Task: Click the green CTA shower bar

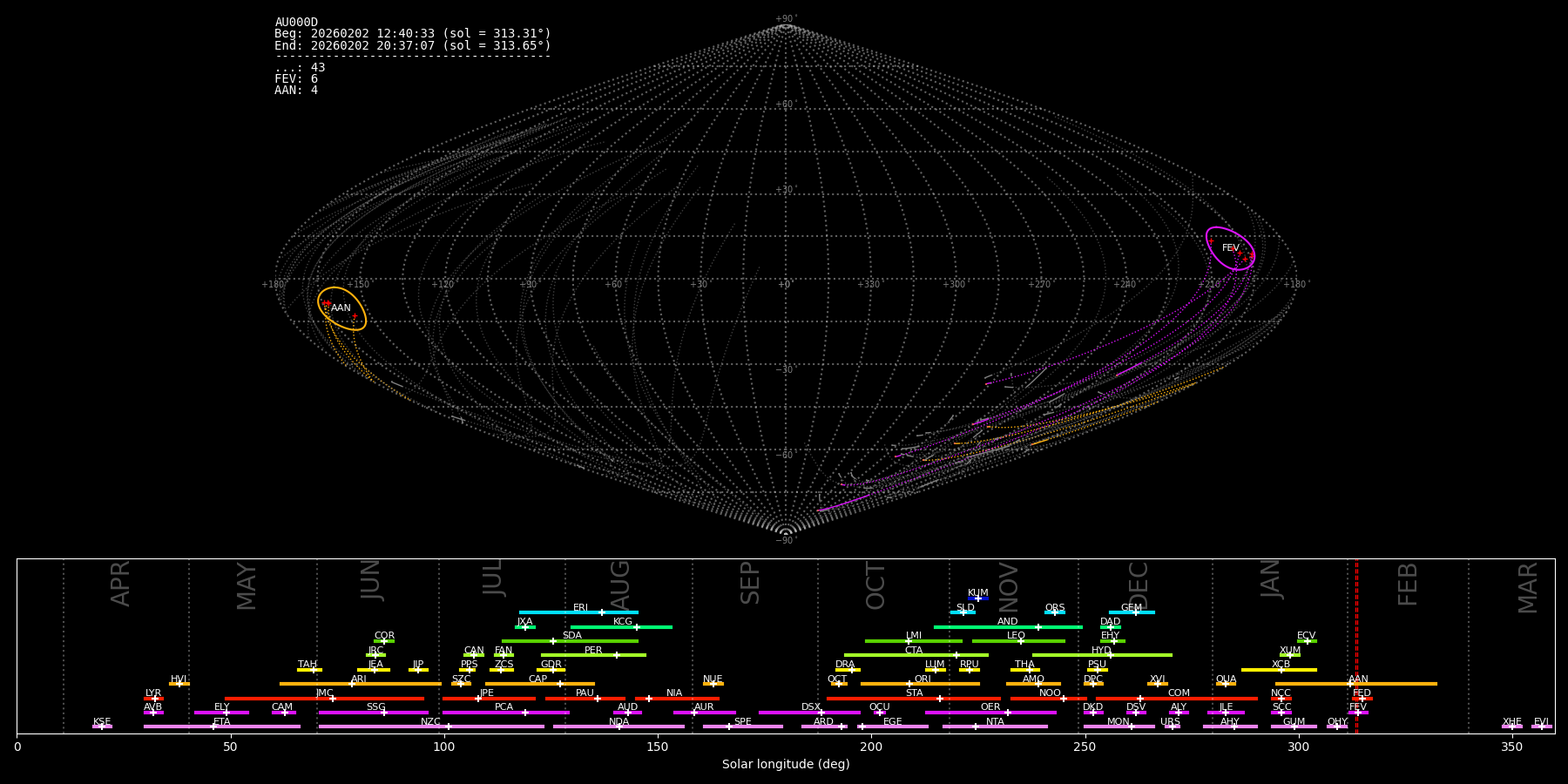Action: coord(916,655)
